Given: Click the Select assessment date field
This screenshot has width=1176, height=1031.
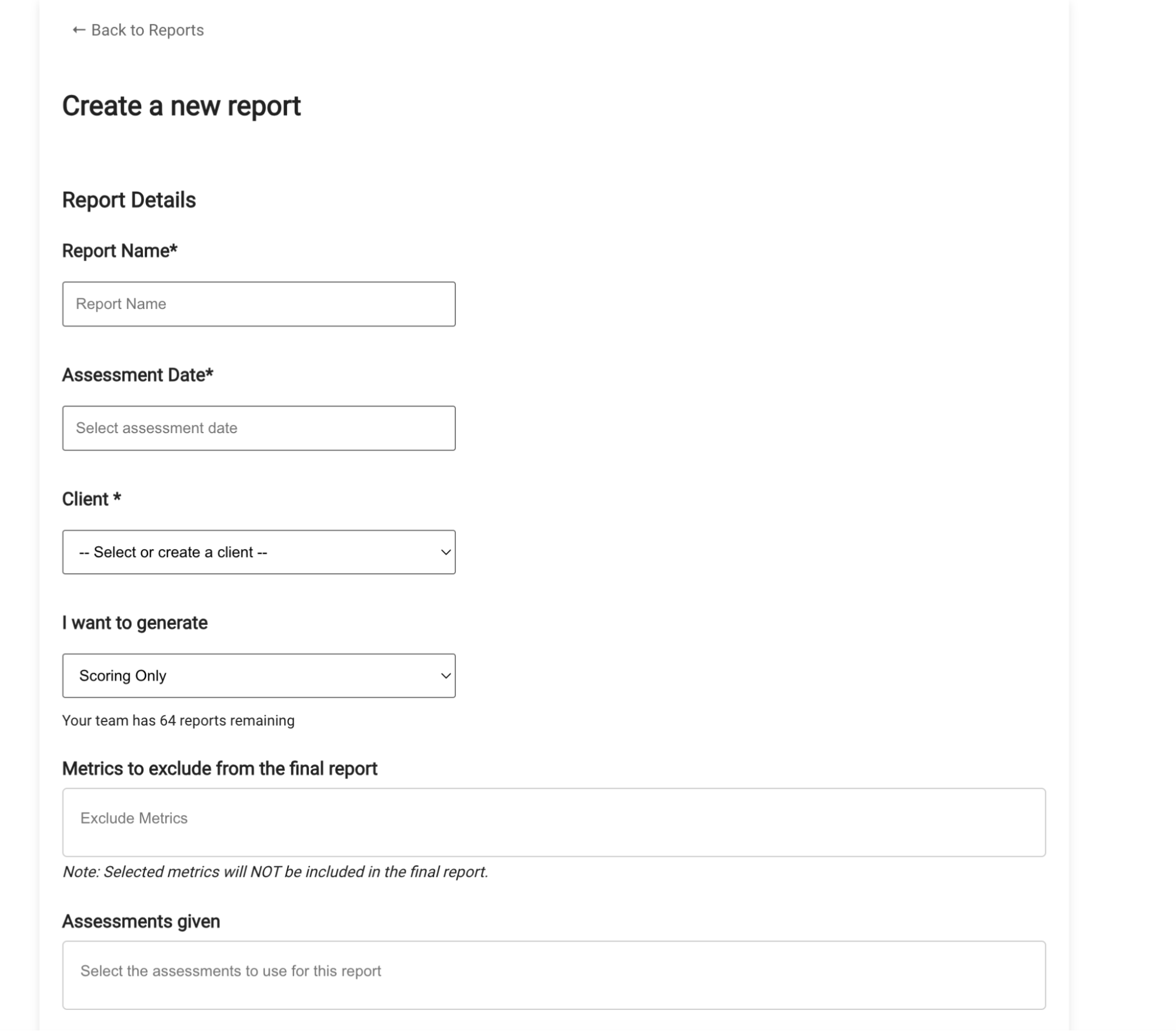Looking at the screenshot, I should (x=259, y=428).
